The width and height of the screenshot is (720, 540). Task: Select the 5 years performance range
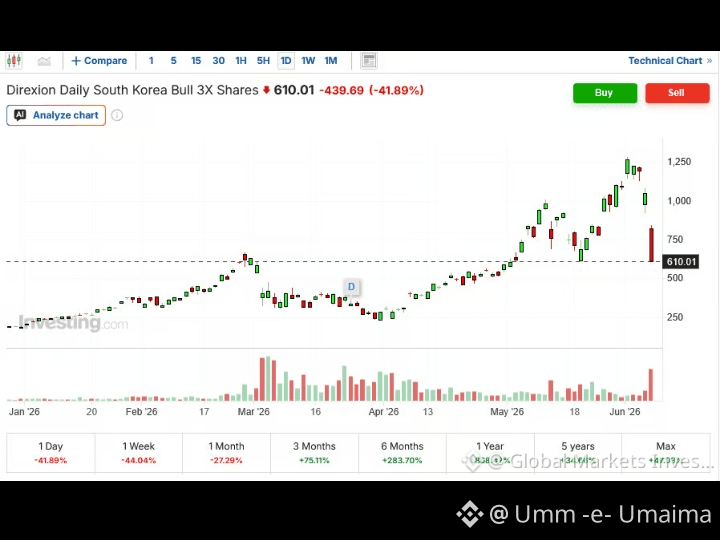[578, 453]
